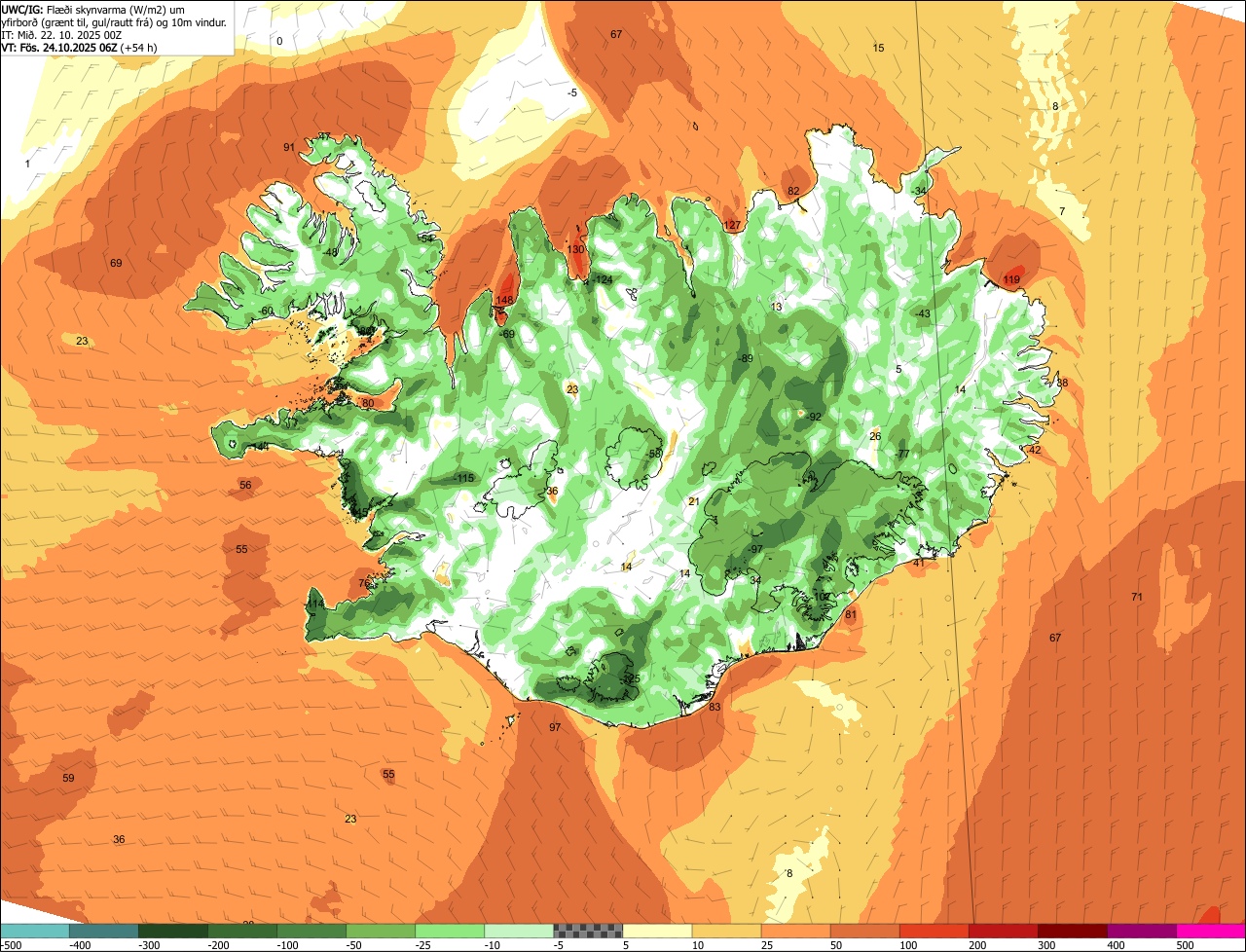Click the map value 1 at the far-left edge
1246x952 pixels.
coord(27,165)
